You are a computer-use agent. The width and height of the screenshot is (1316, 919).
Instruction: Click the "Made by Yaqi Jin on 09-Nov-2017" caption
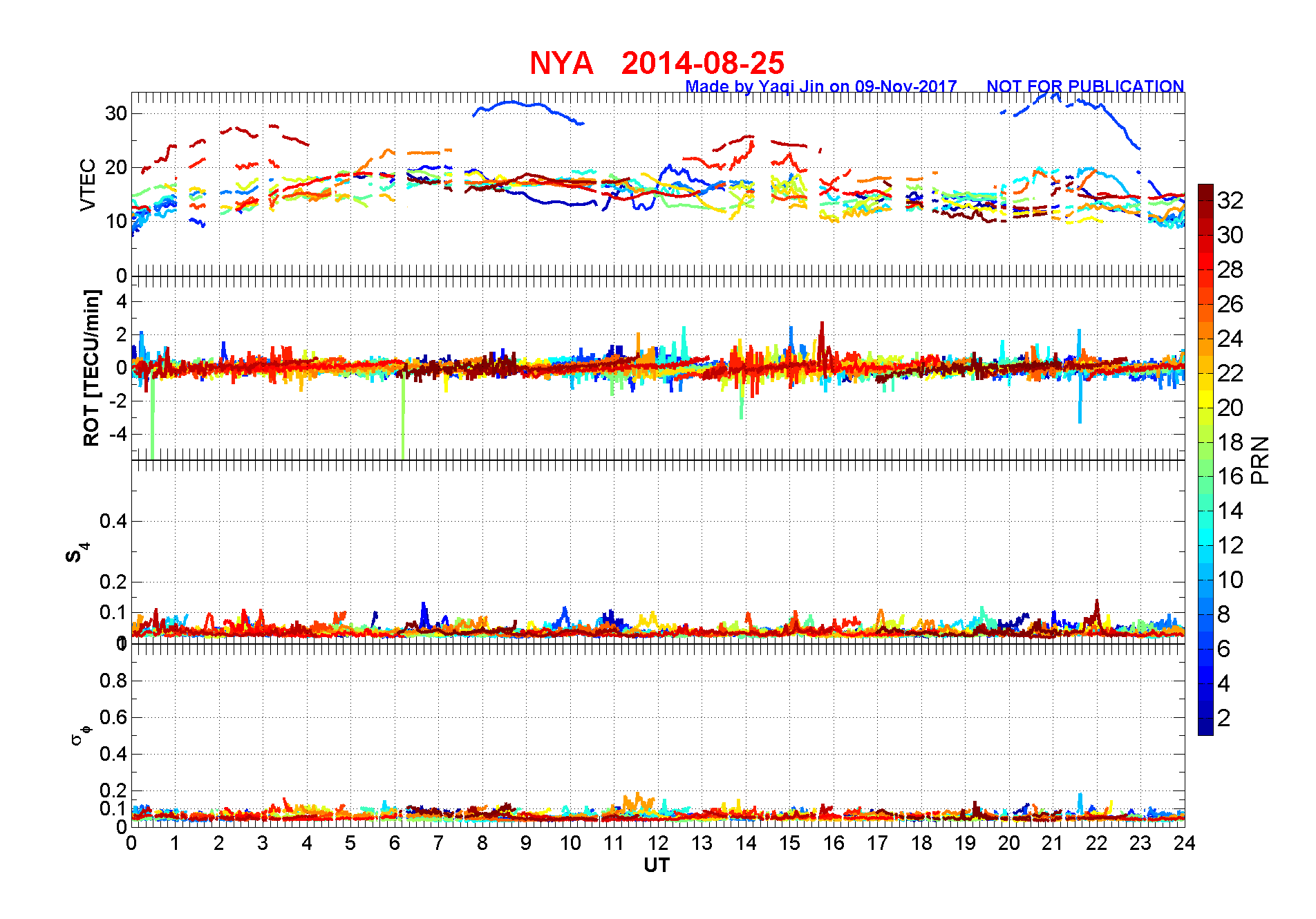coord(821,86)
